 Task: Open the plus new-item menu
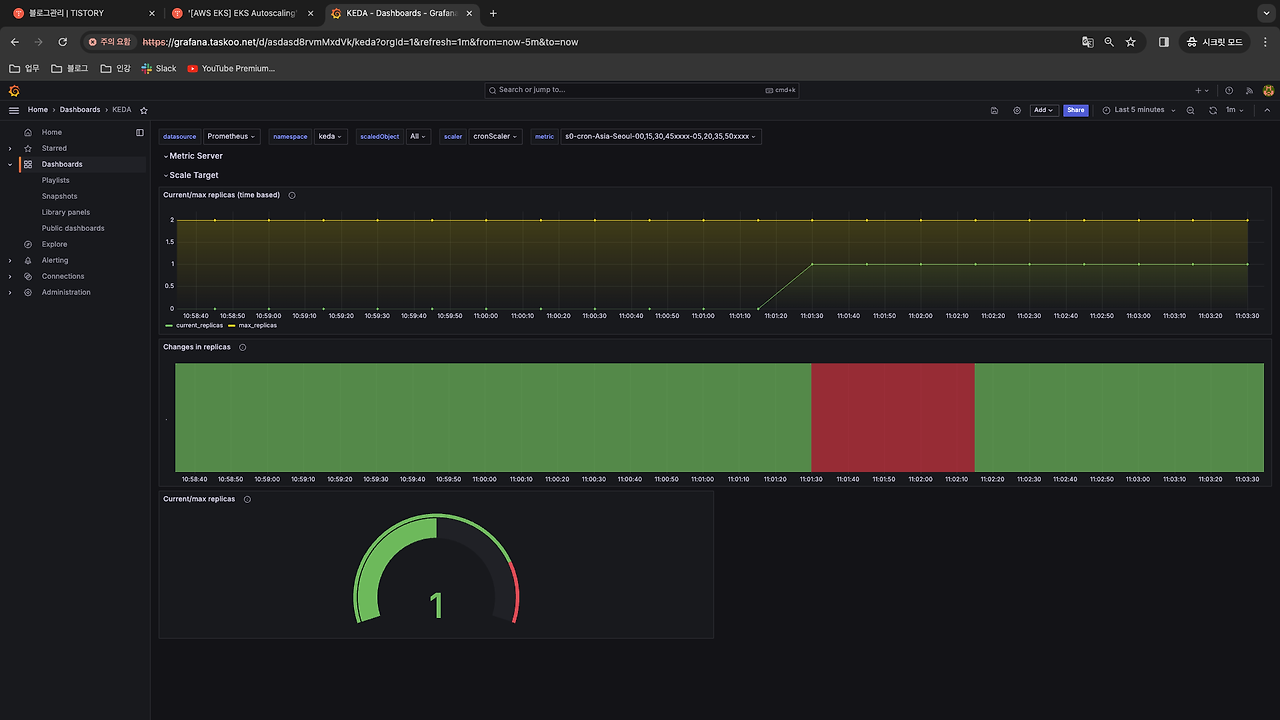click(x=1201, y=90)
